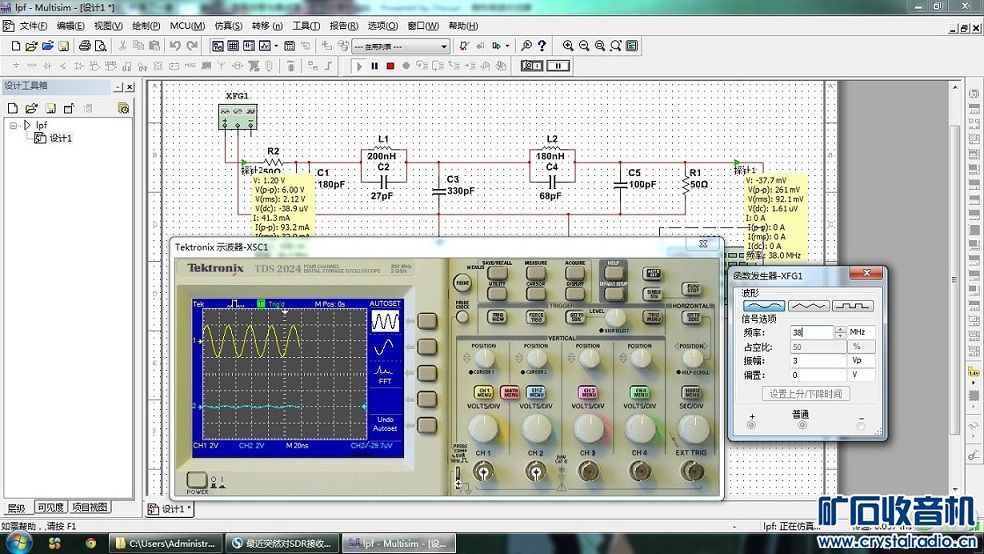
Task: Switch to the 可见度 tab
Action: (x=50, y=507)
